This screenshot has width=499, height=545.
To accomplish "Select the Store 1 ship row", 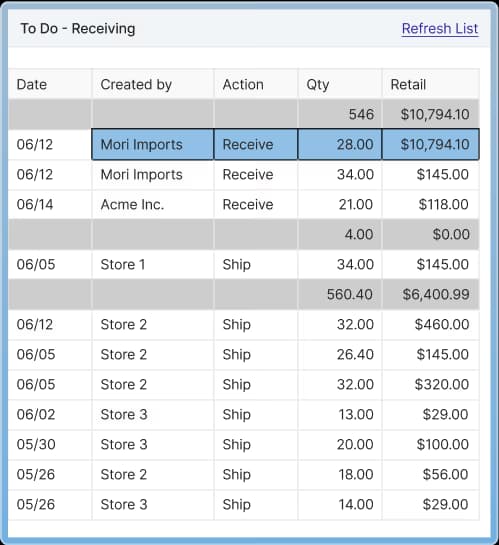I will point(244,265).
